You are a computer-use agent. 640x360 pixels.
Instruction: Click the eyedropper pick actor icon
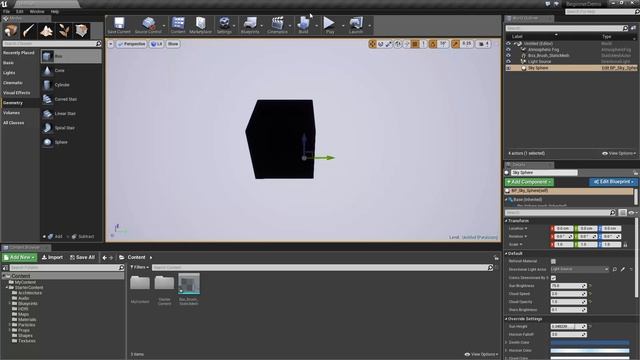[623, 269]
